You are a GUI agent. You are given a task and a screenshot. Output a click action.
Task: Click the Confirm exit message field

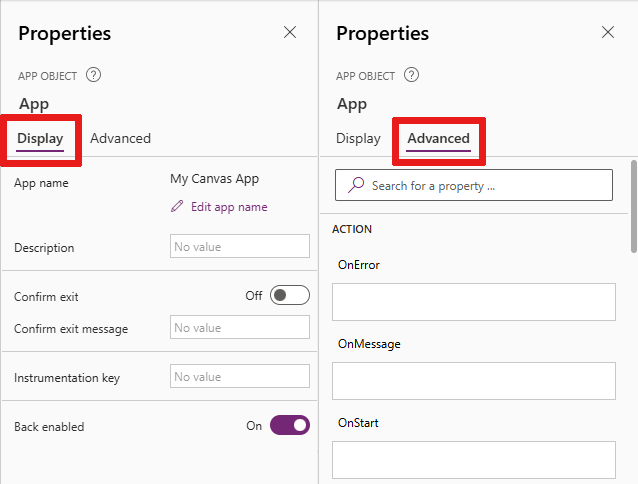pos(240,328)
